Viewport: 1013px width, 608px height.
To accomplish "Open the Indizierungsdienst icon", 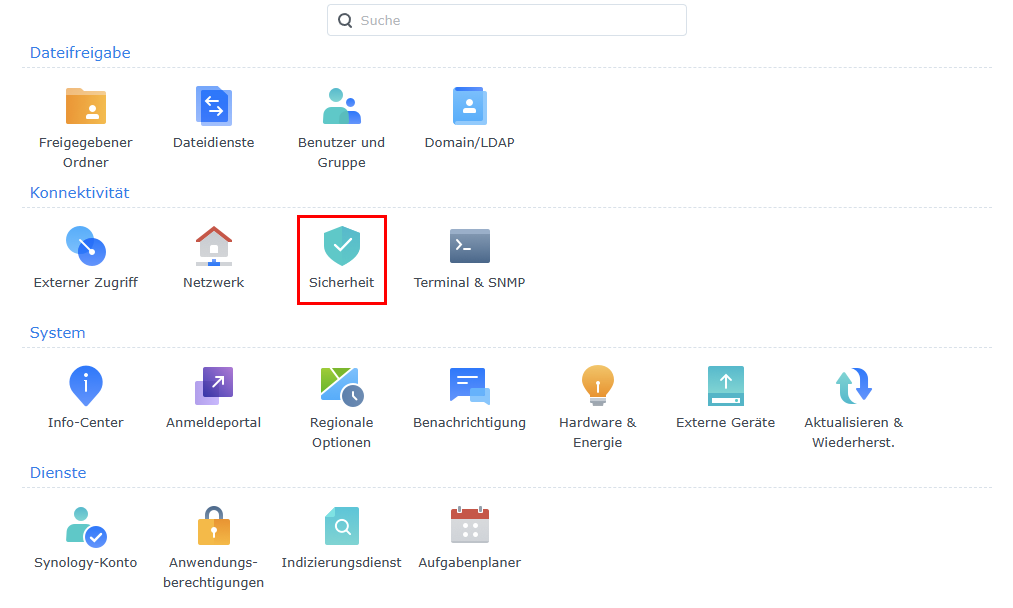I will 341,526.
